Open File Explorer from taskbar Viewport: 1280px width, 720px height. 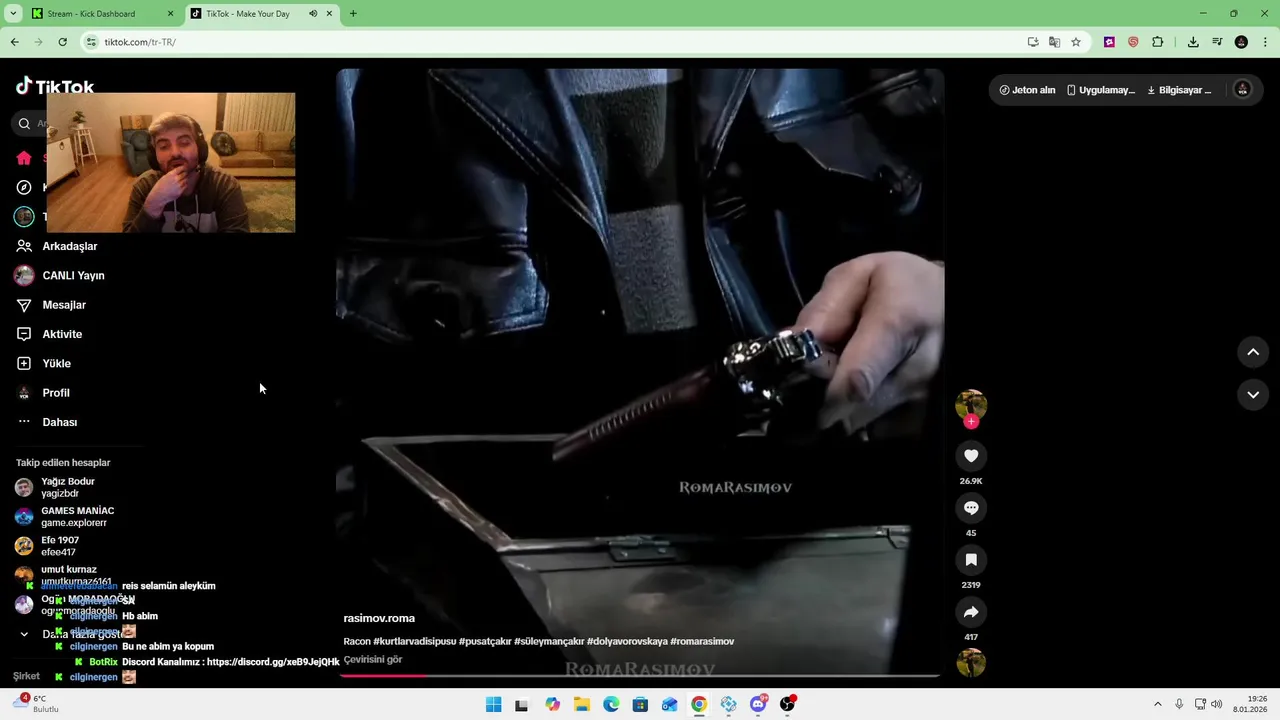pos(581,705)
